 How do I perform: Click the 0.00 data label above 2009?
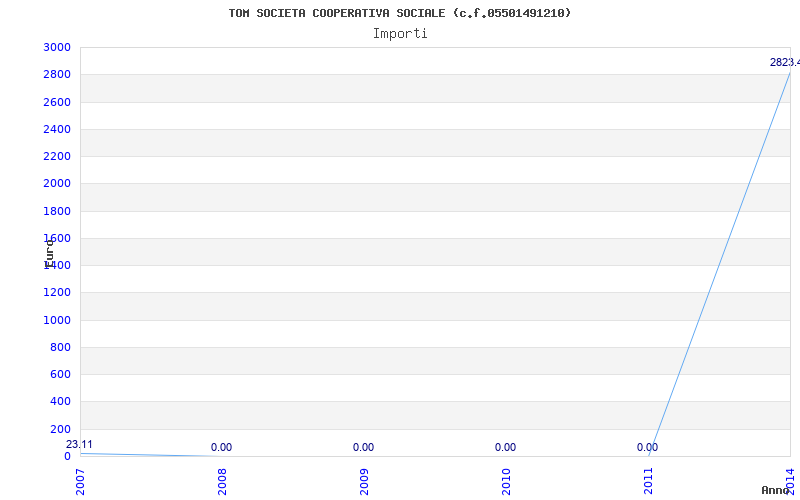363,447
